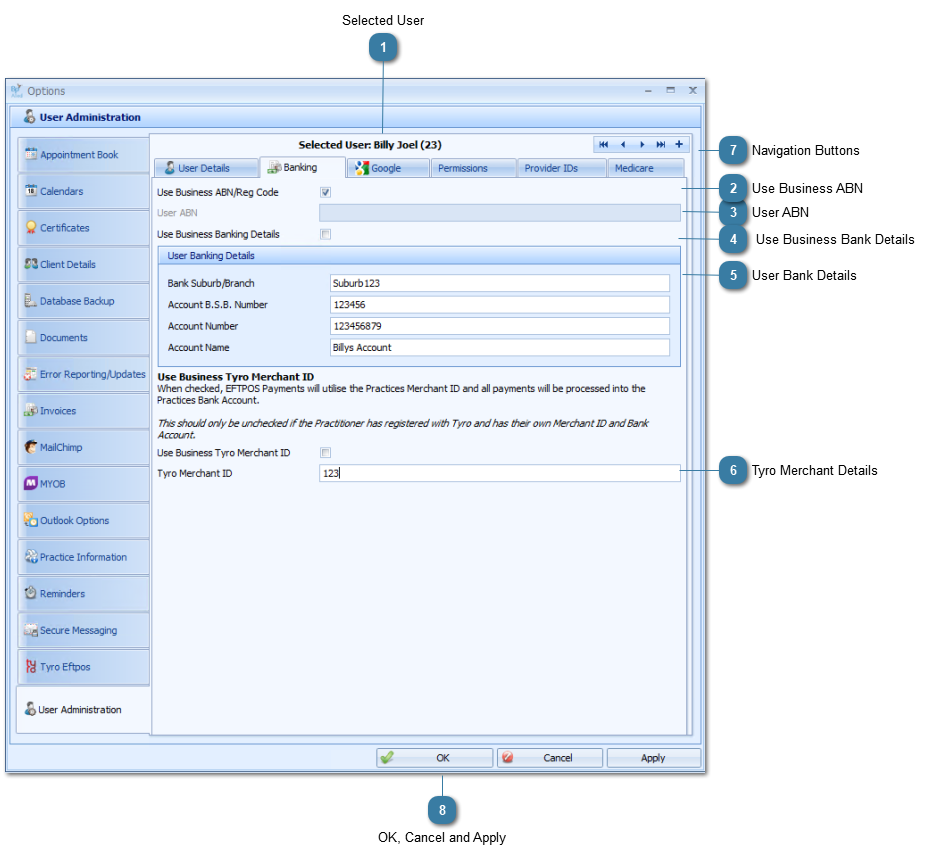Click the 'User Banking Details' group header
The image size is (931, 861).
419,256
